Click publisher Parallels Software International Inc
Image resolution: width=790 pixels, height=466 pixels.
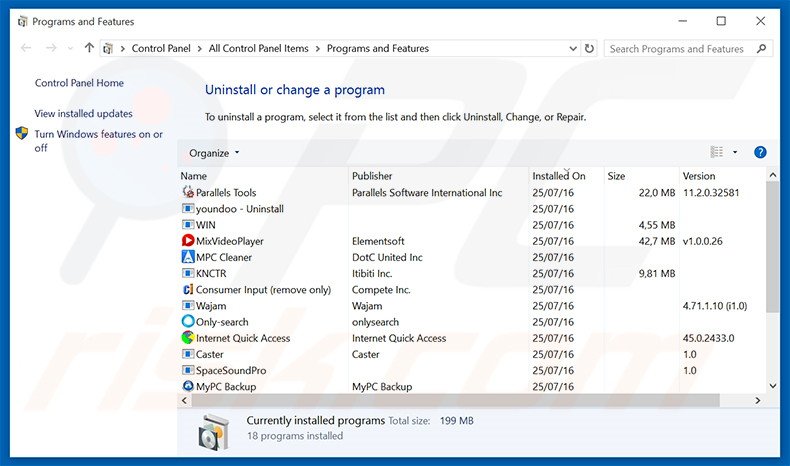point(427,192)
